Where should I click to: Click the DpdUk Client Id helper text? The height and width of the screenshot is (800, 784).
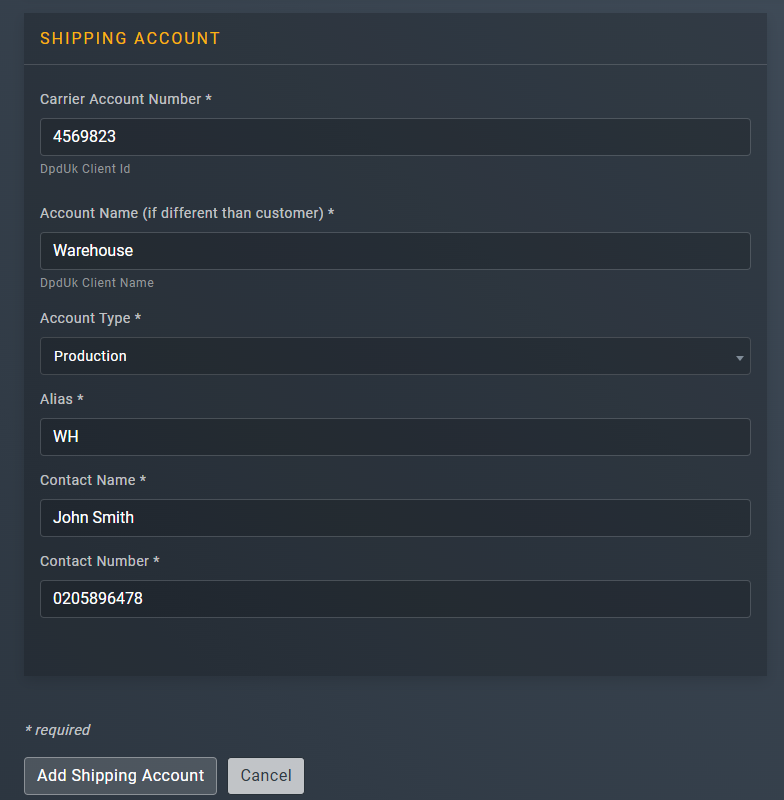click(85, 168)
